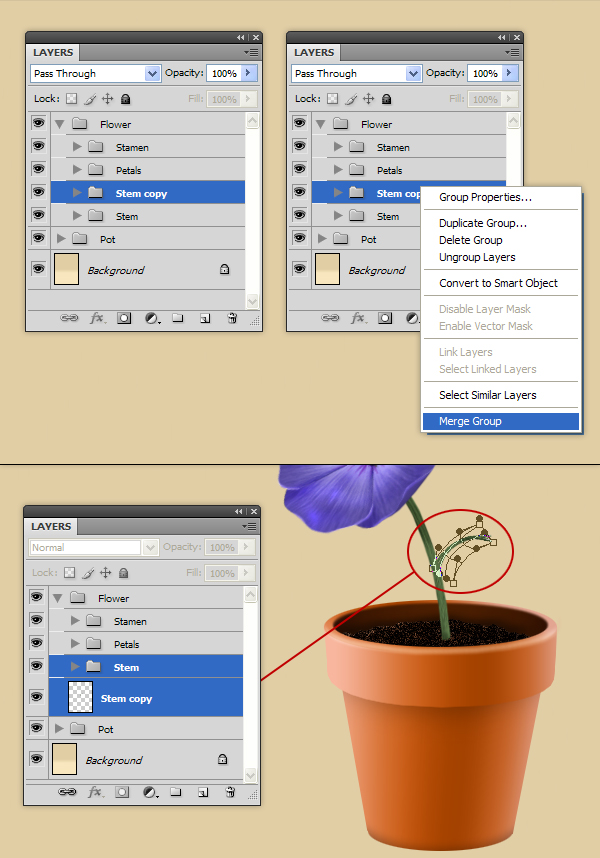Image resolution: width=600 pixels, height=858 pixels.
Task: Click the link layers icon in bottom Layers panel
Action: (x=68, y=792)
